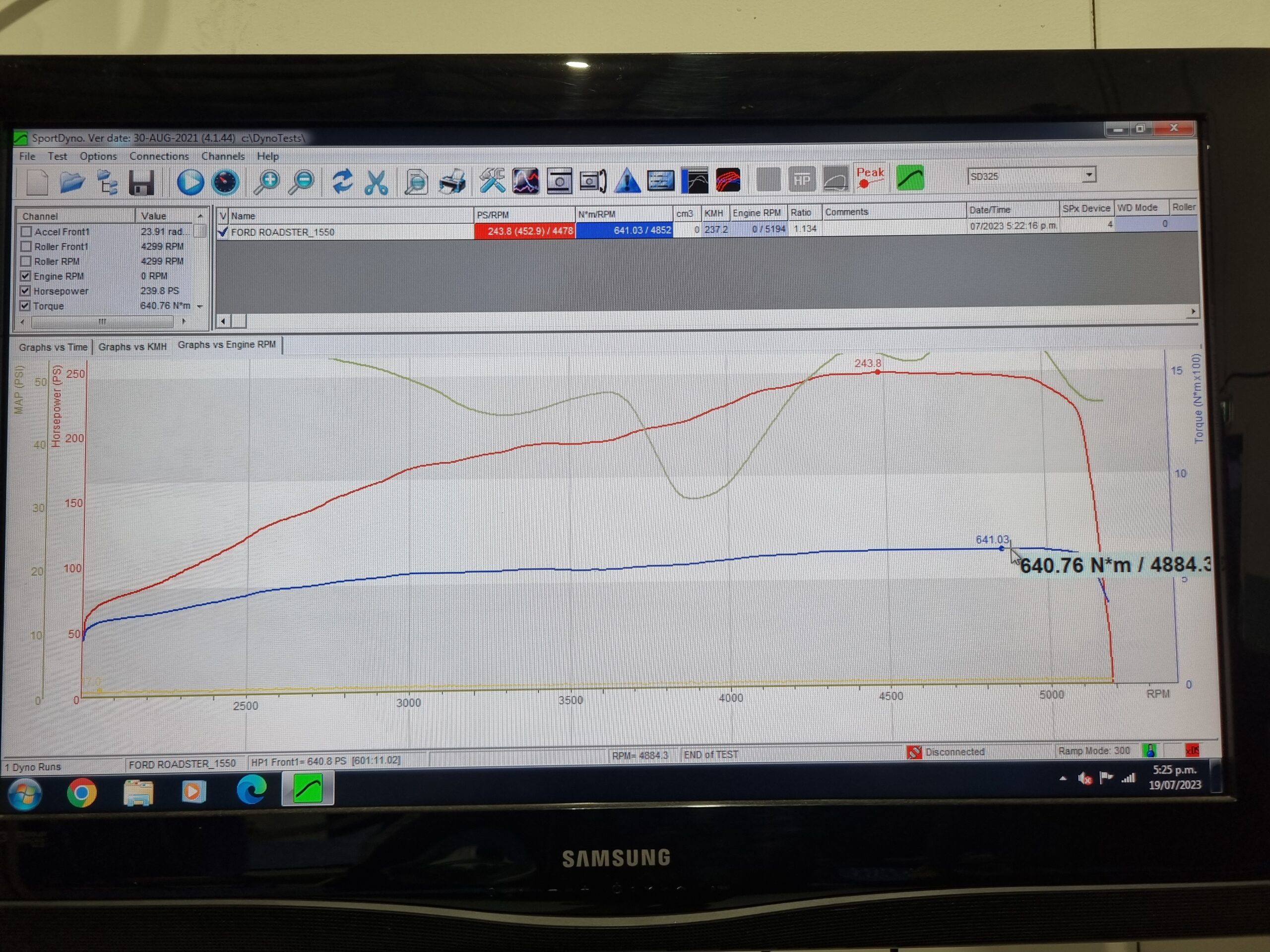1270x952 pixels.
Task: Click the Save floppy disk icon
Action: (x=141, y=183)
